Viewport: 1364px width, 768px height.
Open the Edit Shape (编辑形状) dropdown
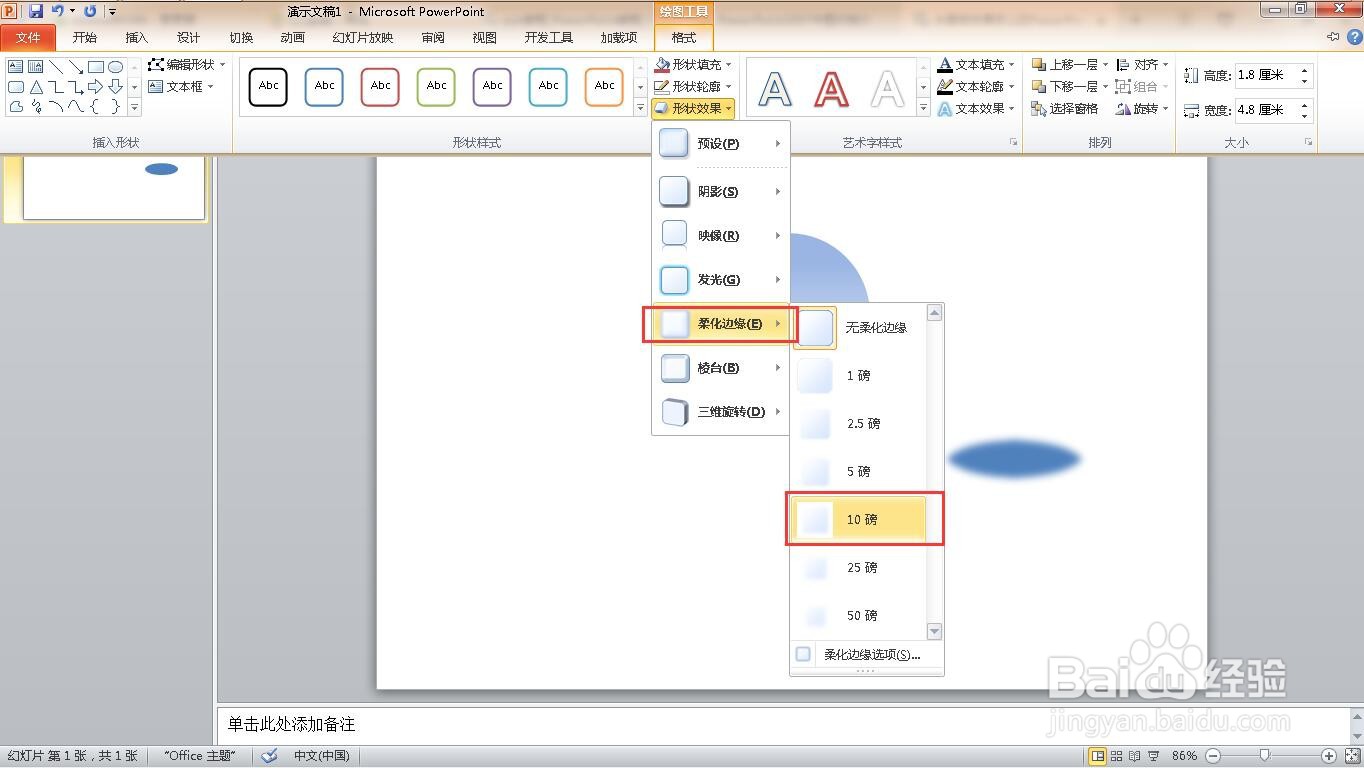click(187, 64)
